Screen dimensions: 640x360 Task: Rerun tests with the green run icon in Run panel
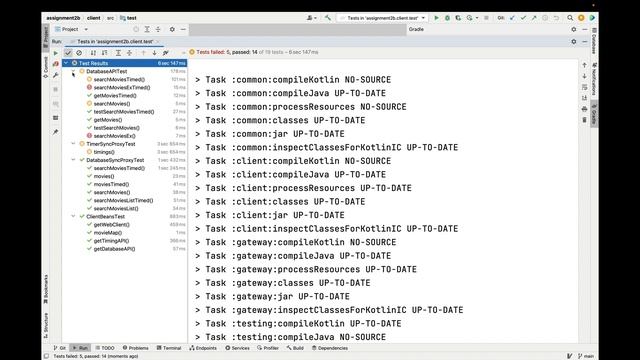point(56,53)
